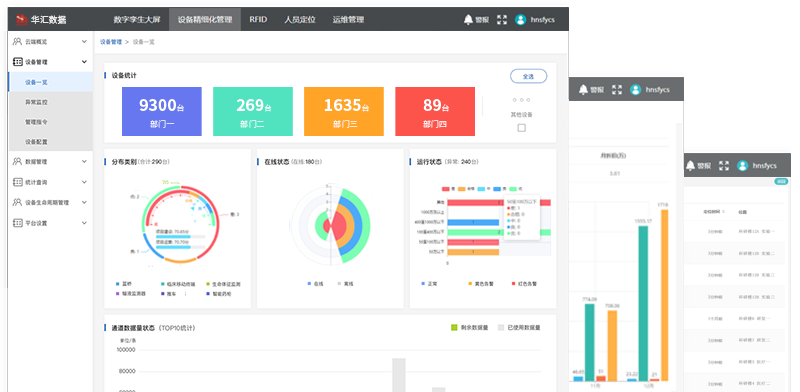Toggle fullscreen mode icon in header
Image resolution: width=800 pixels, height=392 pixels.
click(502, 20)
